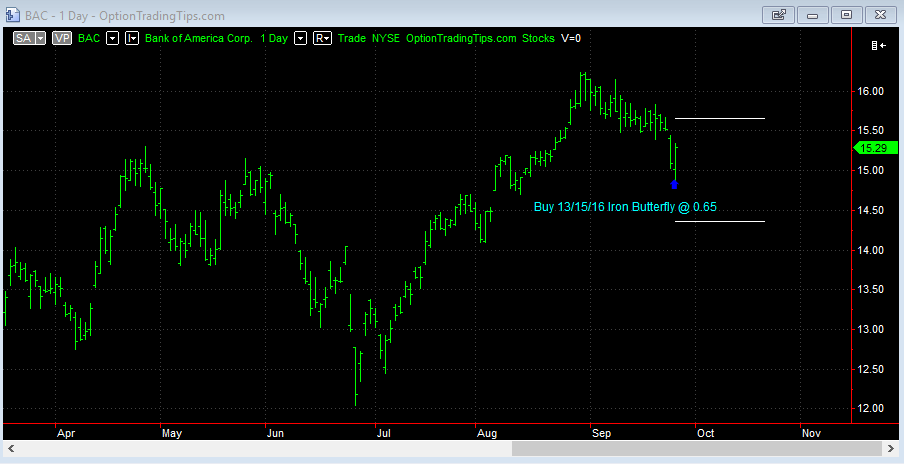Click the horizontal scrollbar thumb
Viewport: 904px width, 464px height.
(x=698, y=448)
